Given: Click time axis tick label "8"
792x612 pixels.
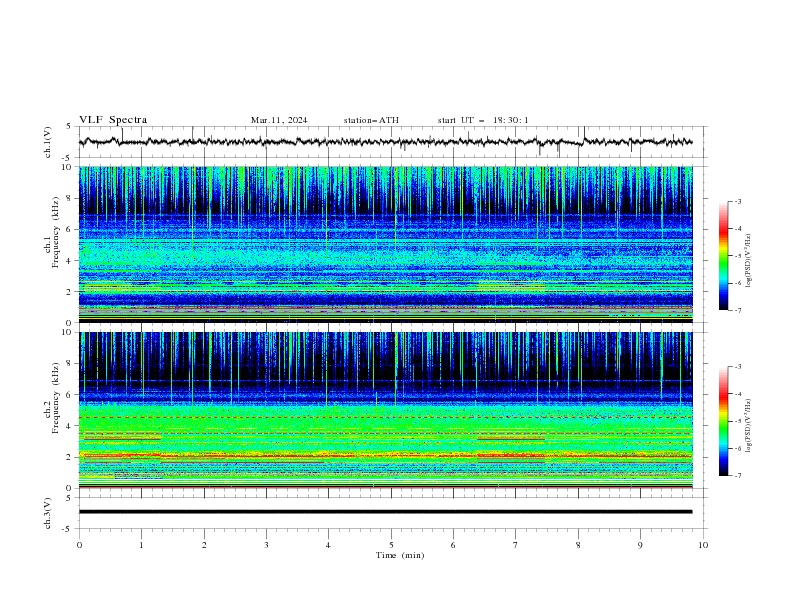Looking at the screenshot, I should pyautogui.click(x=578, y=545).
